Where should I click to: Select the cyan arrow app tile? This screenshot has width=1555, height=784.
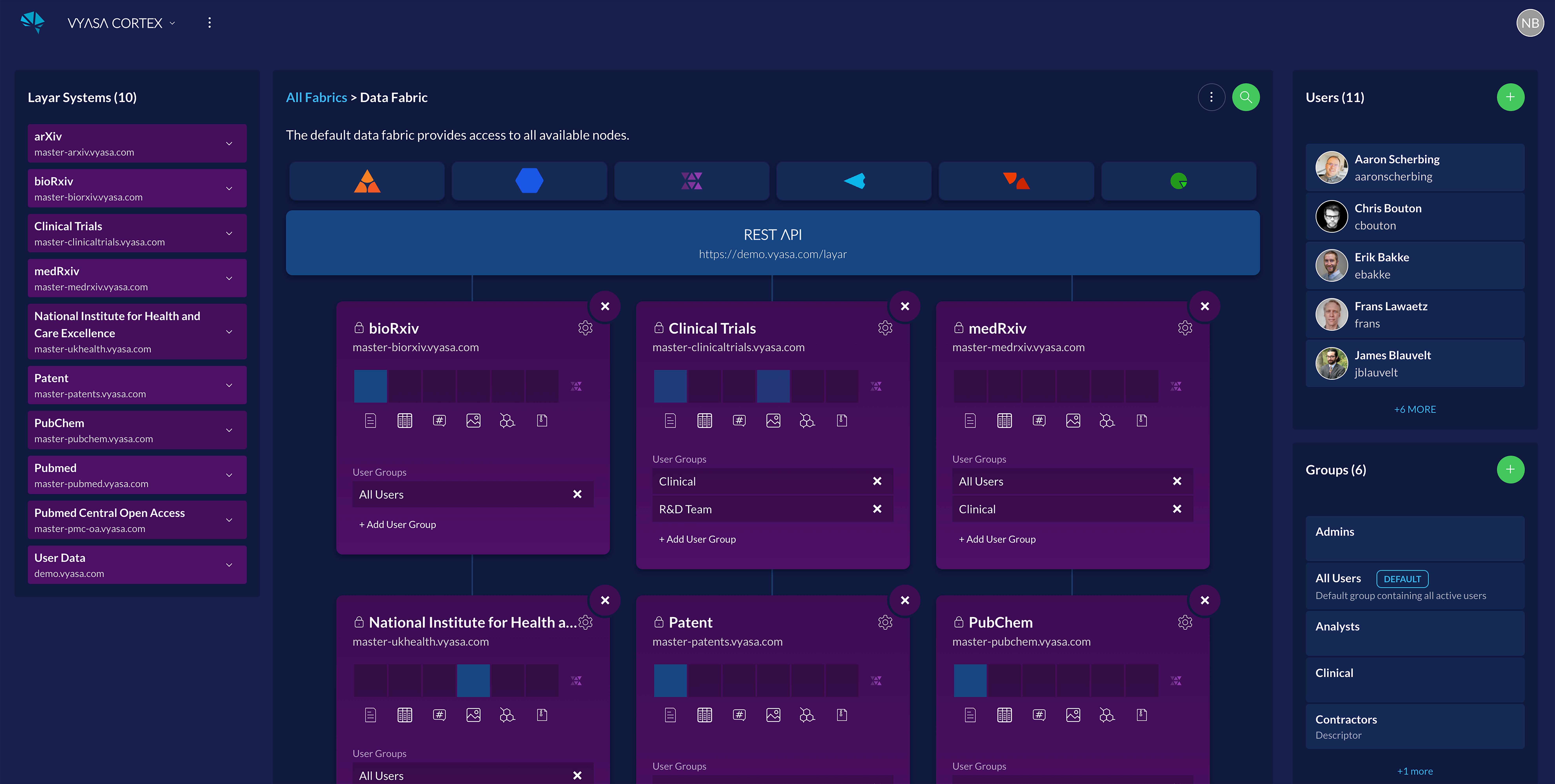pos(854,181)
